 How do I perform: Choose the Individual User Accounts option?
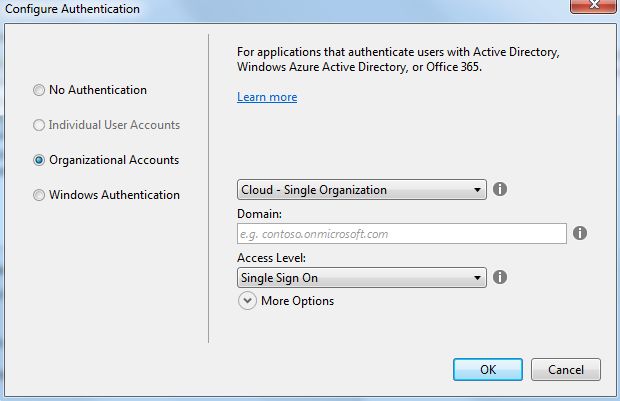(40, 125)
